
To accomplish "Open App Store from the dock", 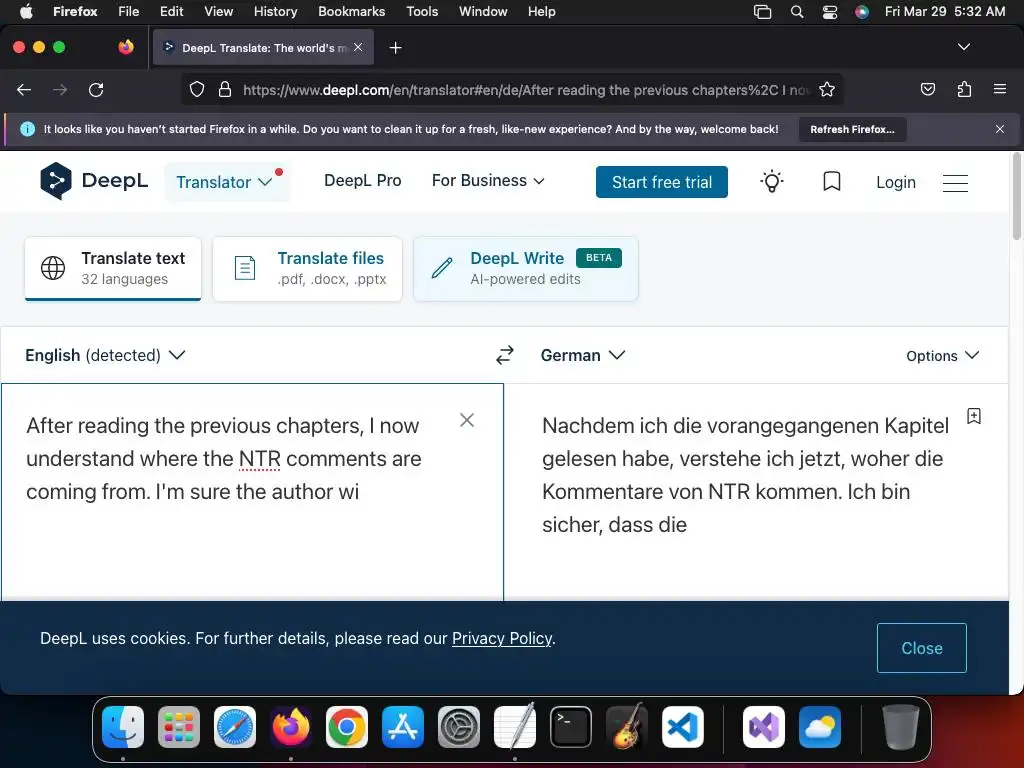I will tap(403, 727).
